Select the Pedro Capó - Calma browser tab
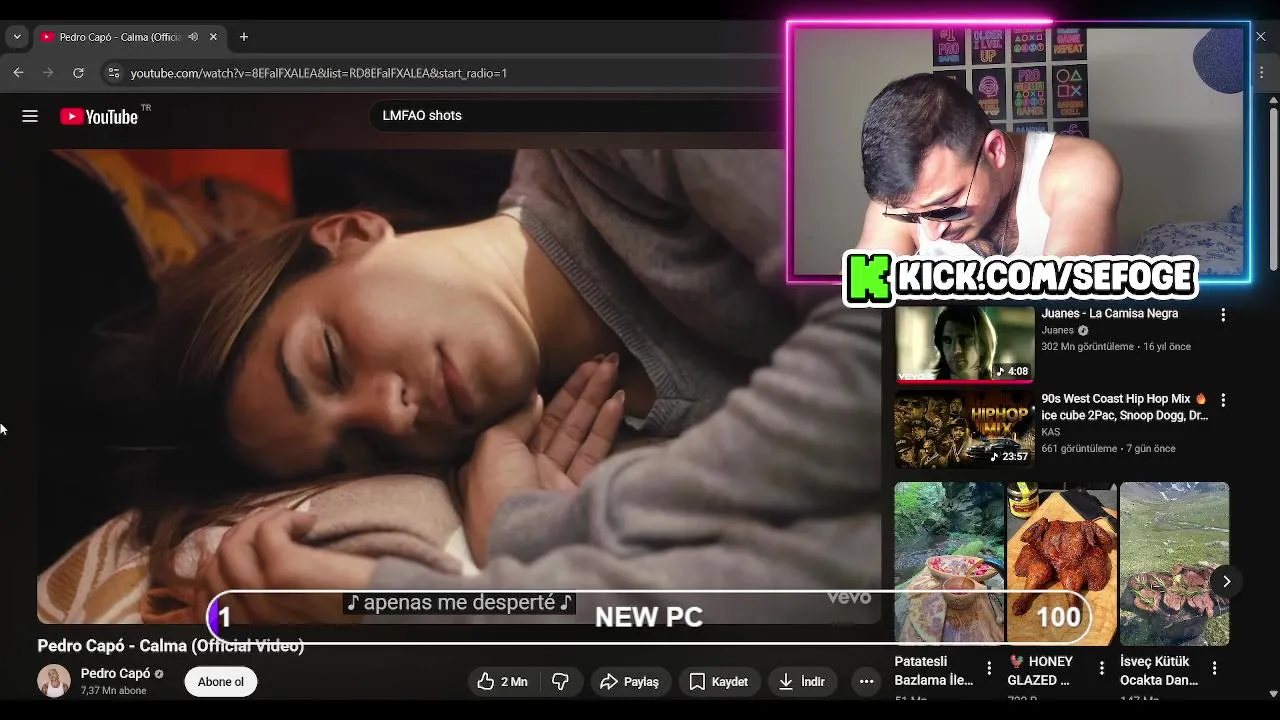The height and width of the screenshot is (720, 1280). click(x=130, y=37)
